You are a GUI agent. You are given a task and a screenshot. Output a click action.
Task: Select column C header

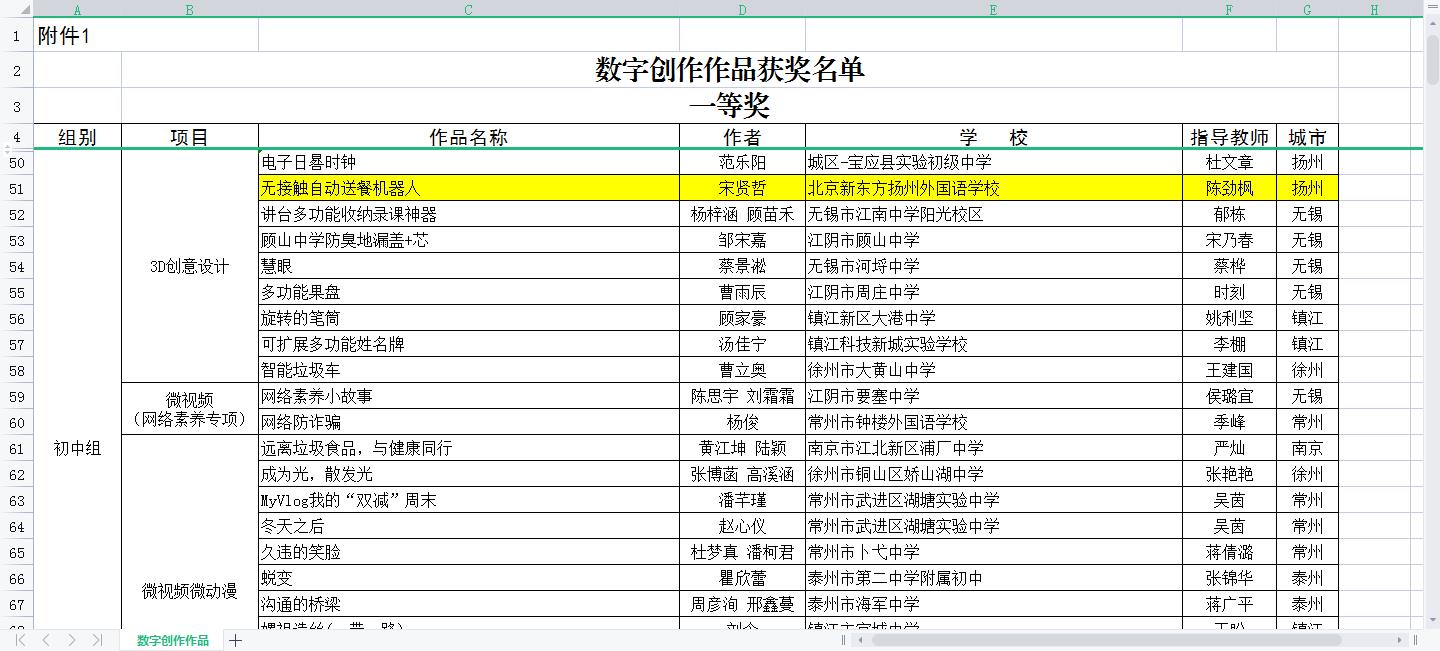pos(469,9)
